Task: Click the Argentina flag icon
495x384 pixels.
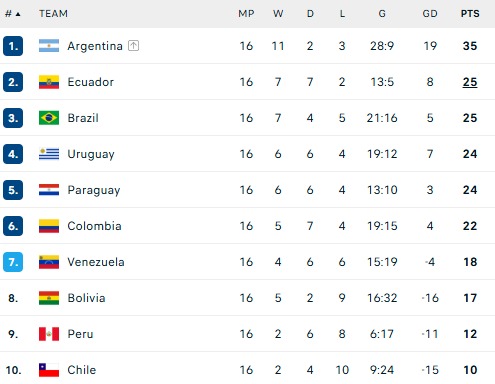Action: click(49, 46)
